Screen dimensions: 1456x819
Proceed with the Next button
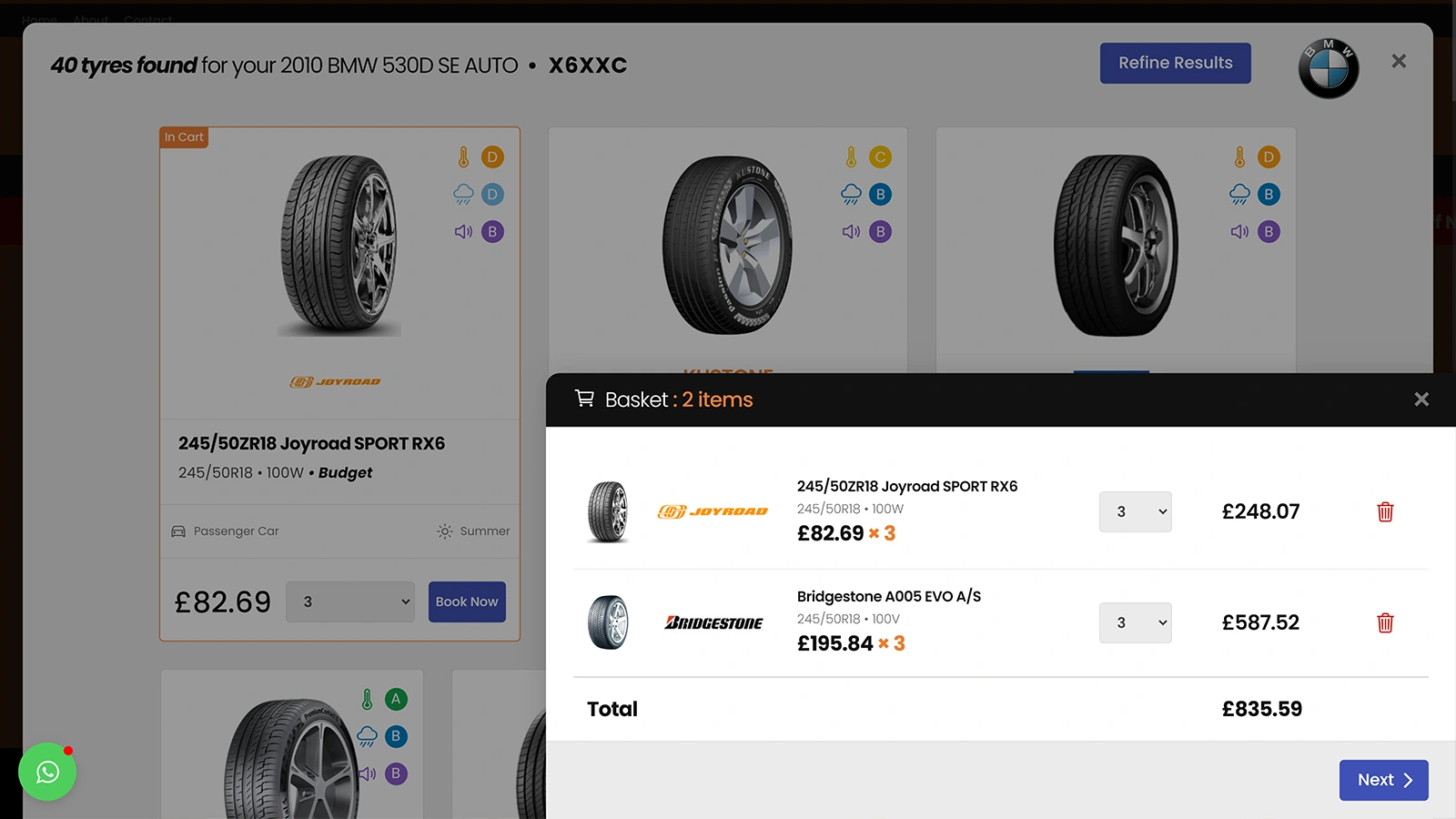pyautogui.click(x=1382, y=780)
